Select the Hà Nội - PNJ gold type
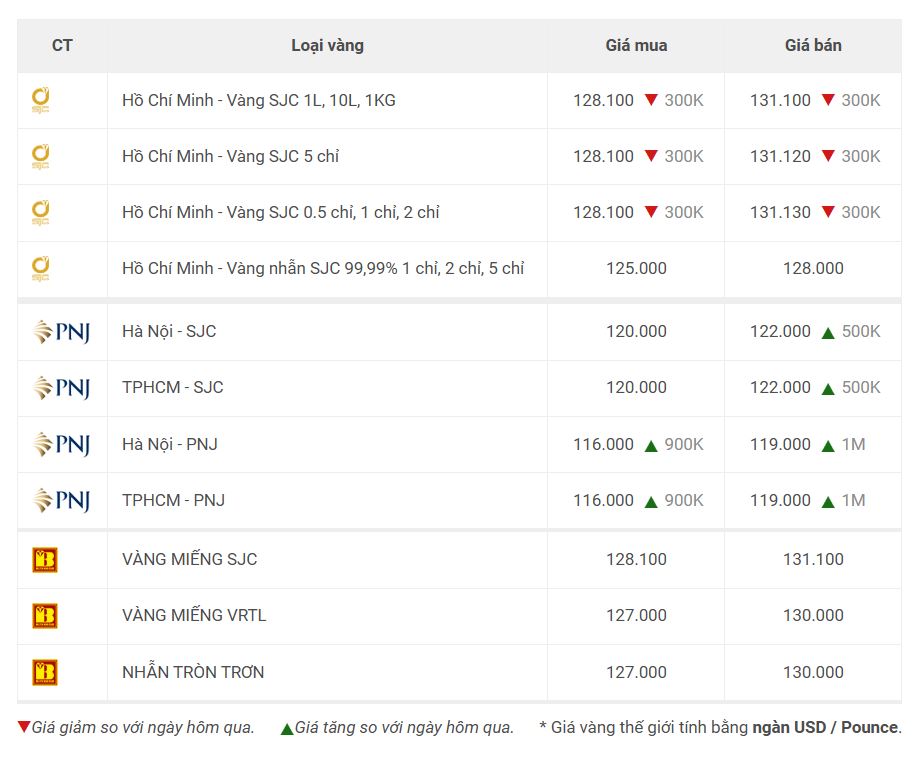This screenshot has width=918, height=759. click(169, 444)
